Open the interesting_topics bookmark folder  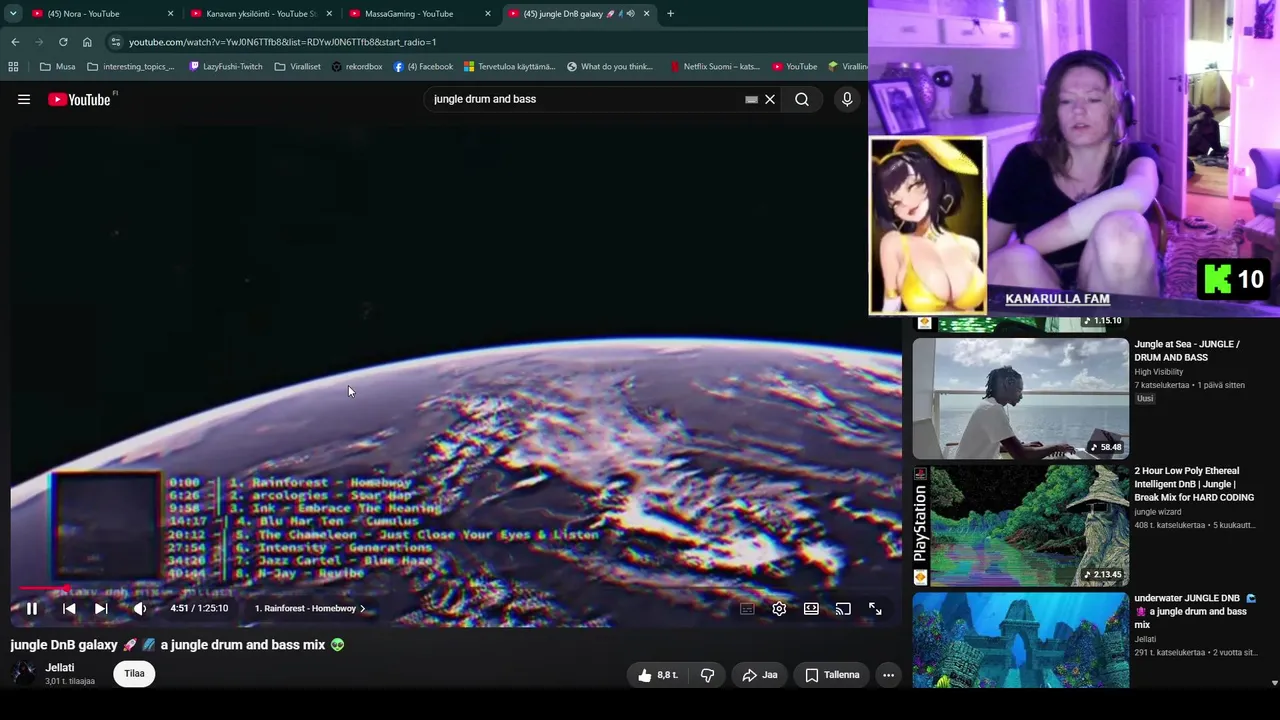(x=131, y=67)
